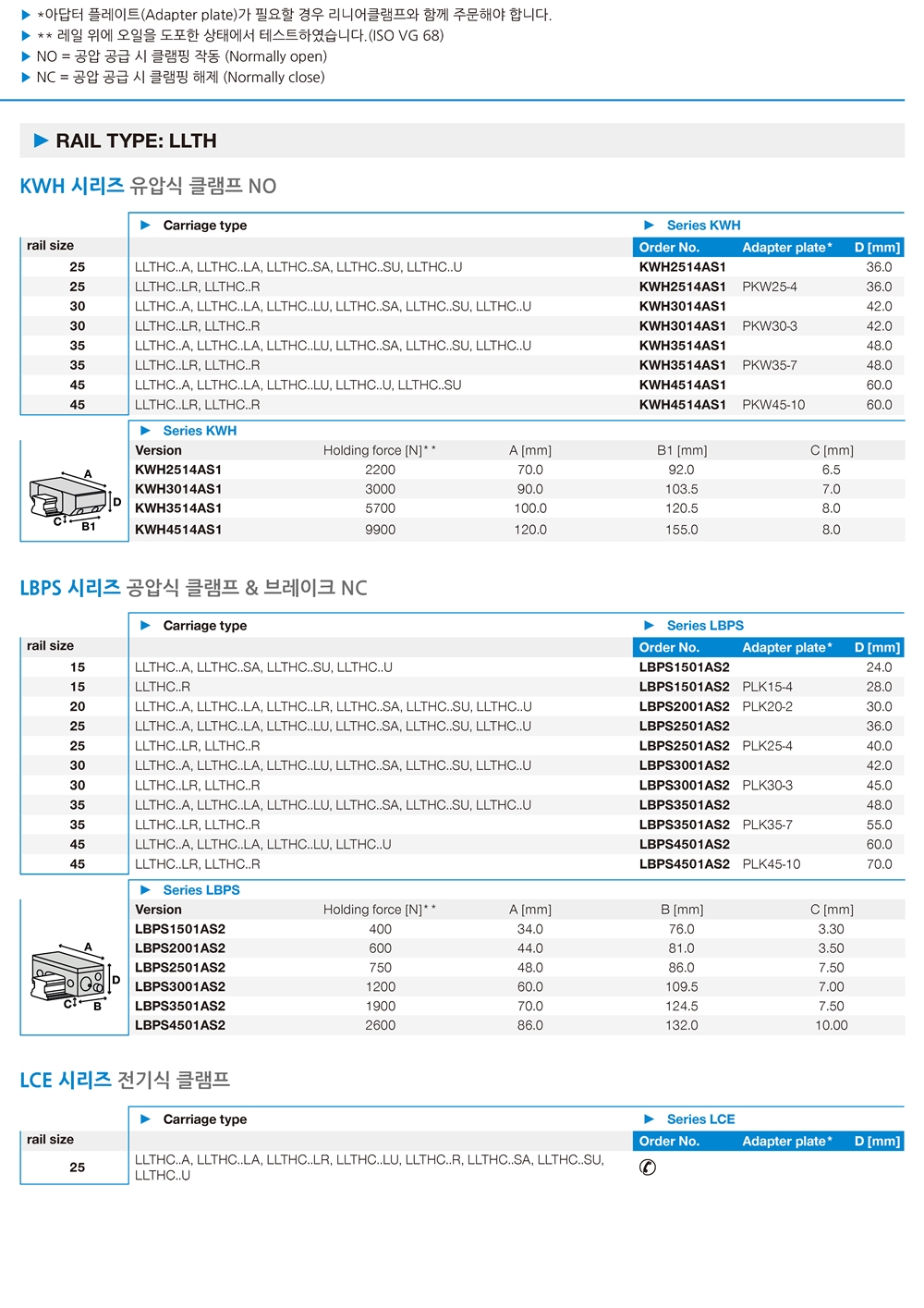
Task: Click version LBPS2501AS2 in Series LBPS specs
Action: pyautogui.click(x=180, y=968)
